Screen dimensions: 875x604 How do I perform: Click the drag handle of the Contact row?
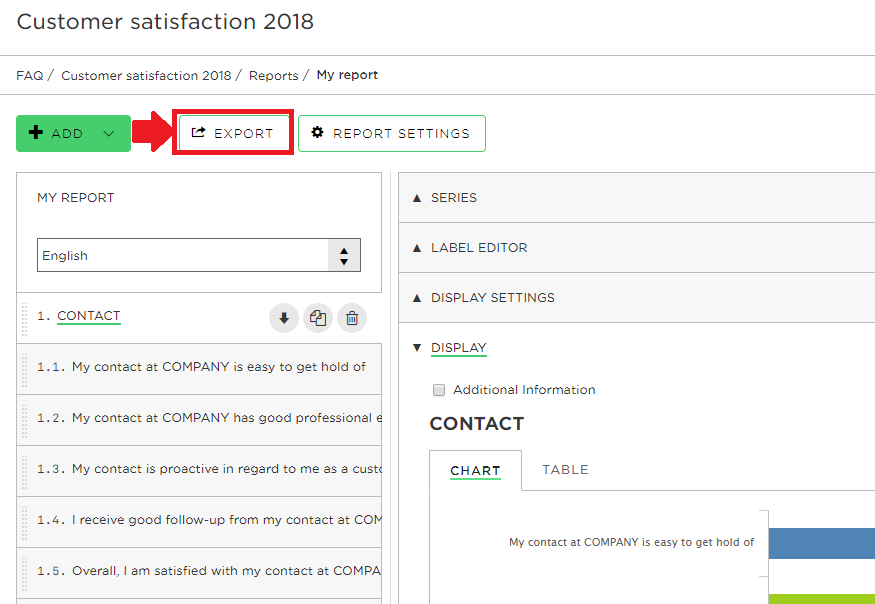(24, 319)
